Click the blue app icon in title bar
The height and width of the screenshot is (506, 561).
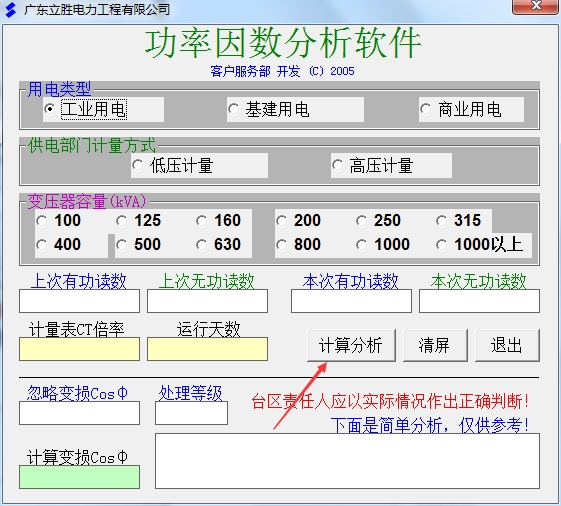11,10
